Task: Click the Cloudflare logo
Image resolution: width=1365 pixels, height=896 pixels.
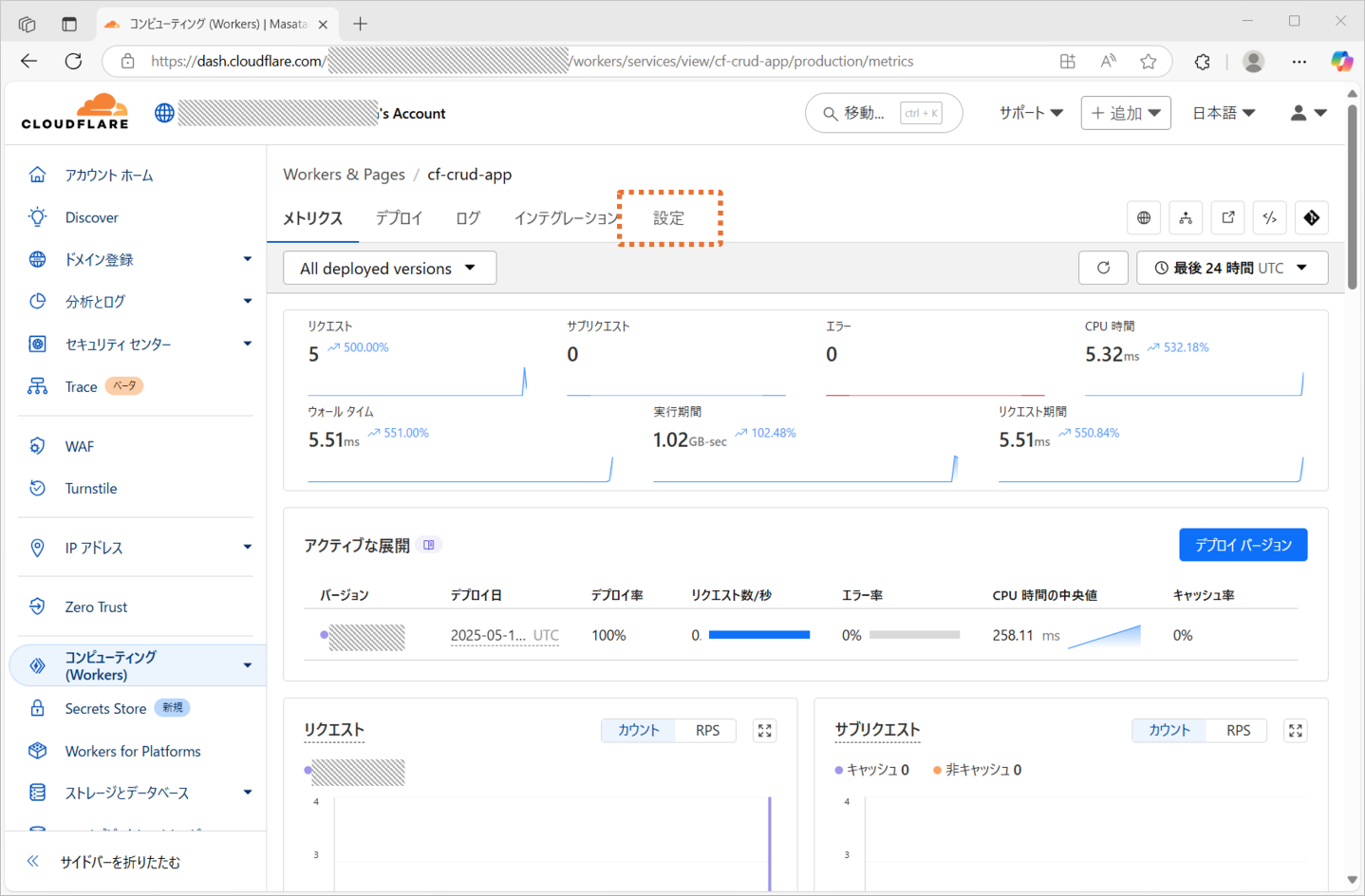Action: point(75,112)
